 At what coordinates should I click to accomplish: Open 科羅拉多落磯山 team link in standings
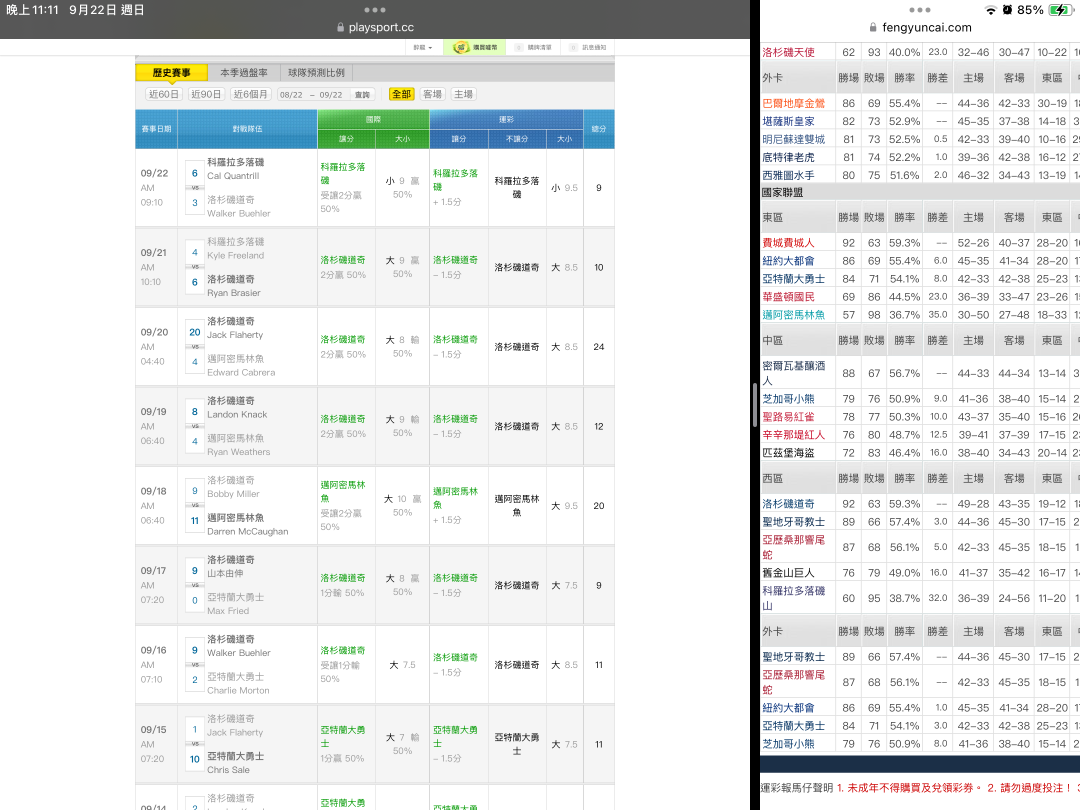pyautogui.click(x=793, y=598)
